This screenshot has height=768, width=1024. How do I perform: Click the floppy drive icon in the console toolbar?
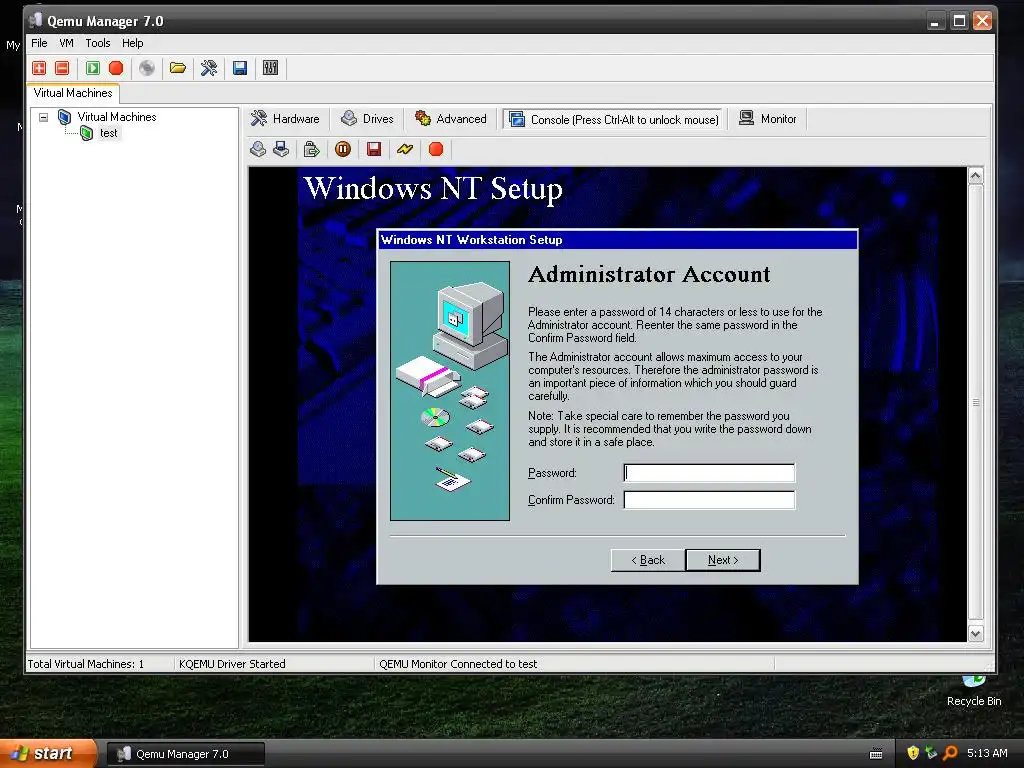tap(281, 150)
